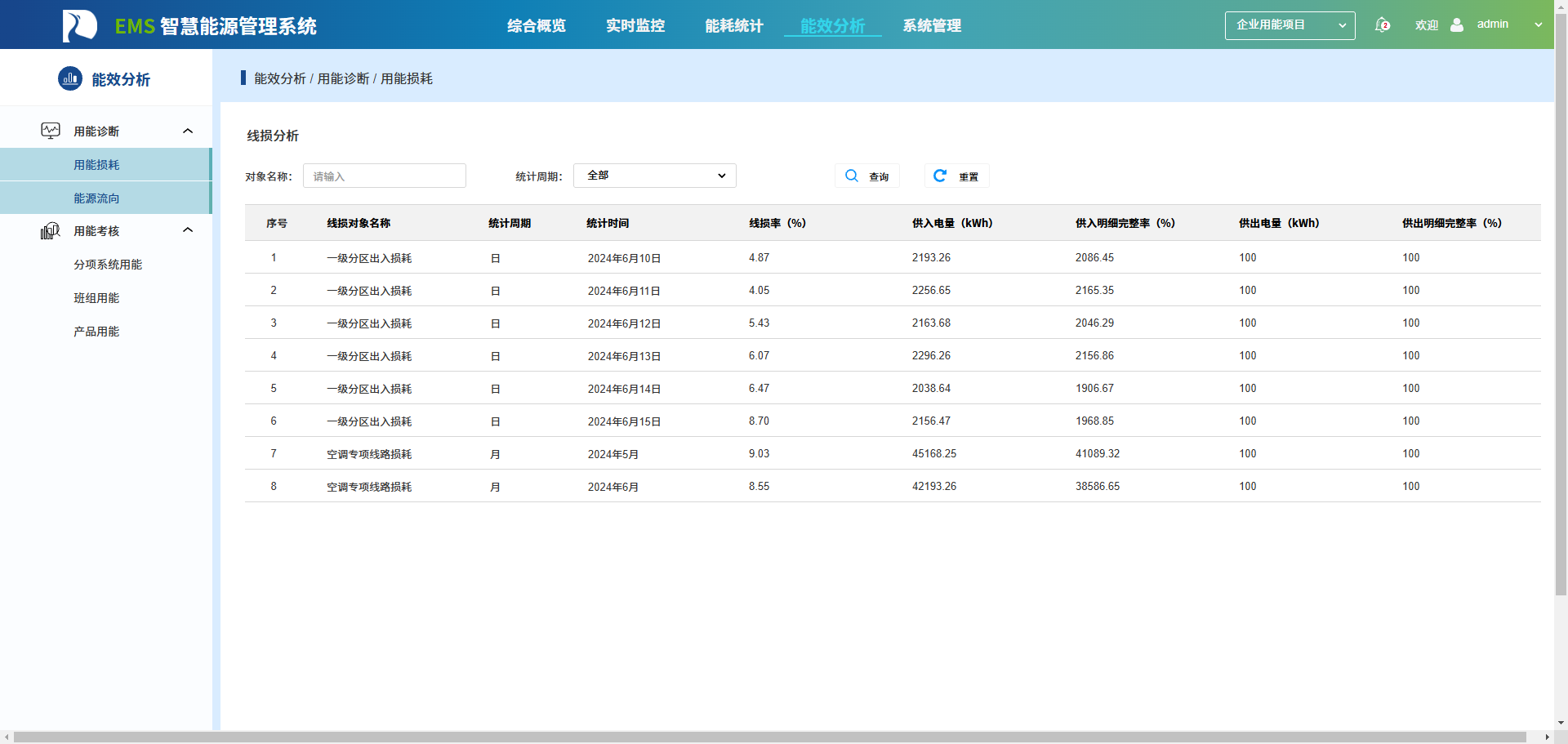Click the 线损率 value 8.70
The image size is (1568, 744).
click(x=759, y=421)
